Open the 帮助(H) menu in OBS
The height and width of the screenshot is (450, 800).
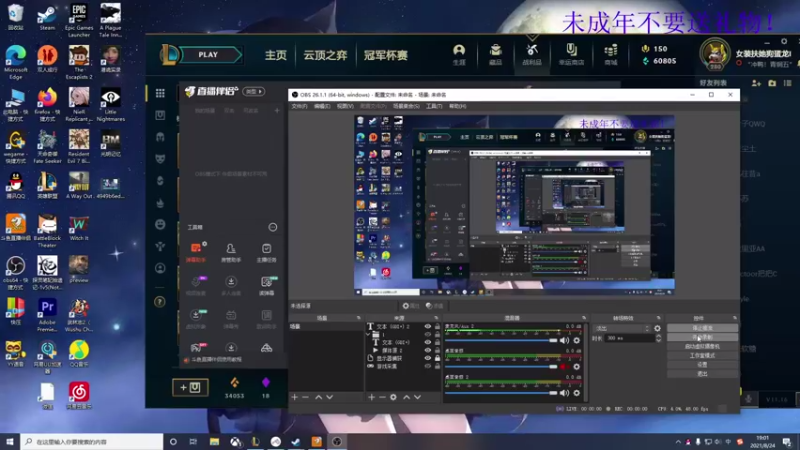458,106
